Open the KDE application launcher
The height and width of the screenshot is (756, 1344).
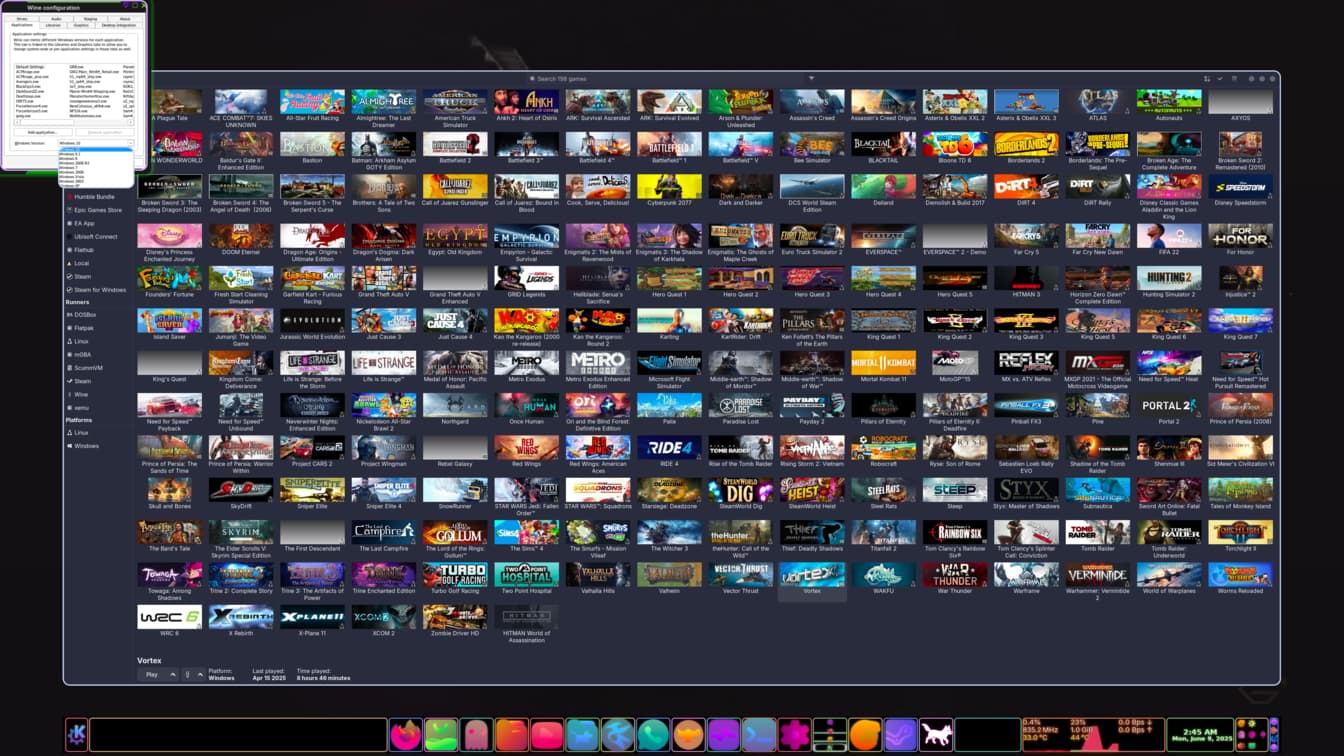point(76,735)
